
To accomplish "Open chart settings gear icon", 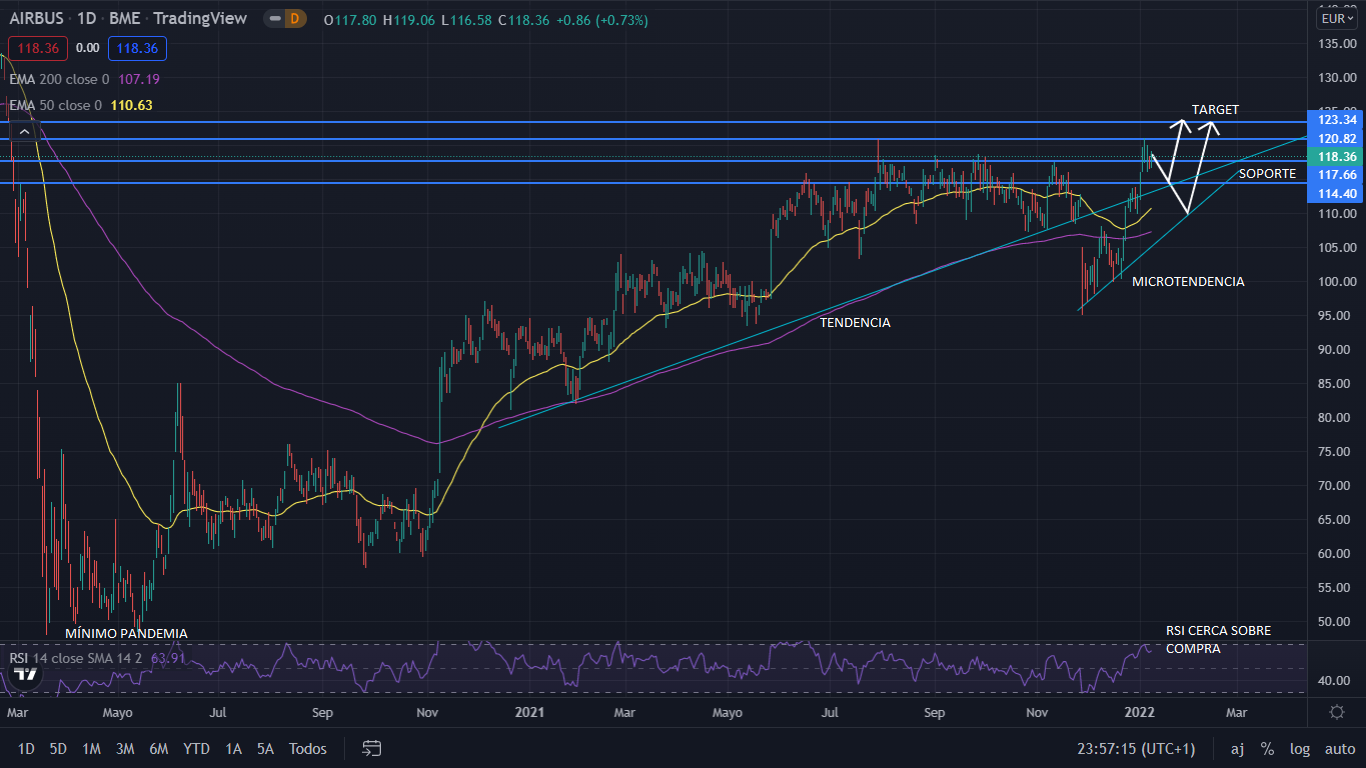I will click(x=1337, y=712).
